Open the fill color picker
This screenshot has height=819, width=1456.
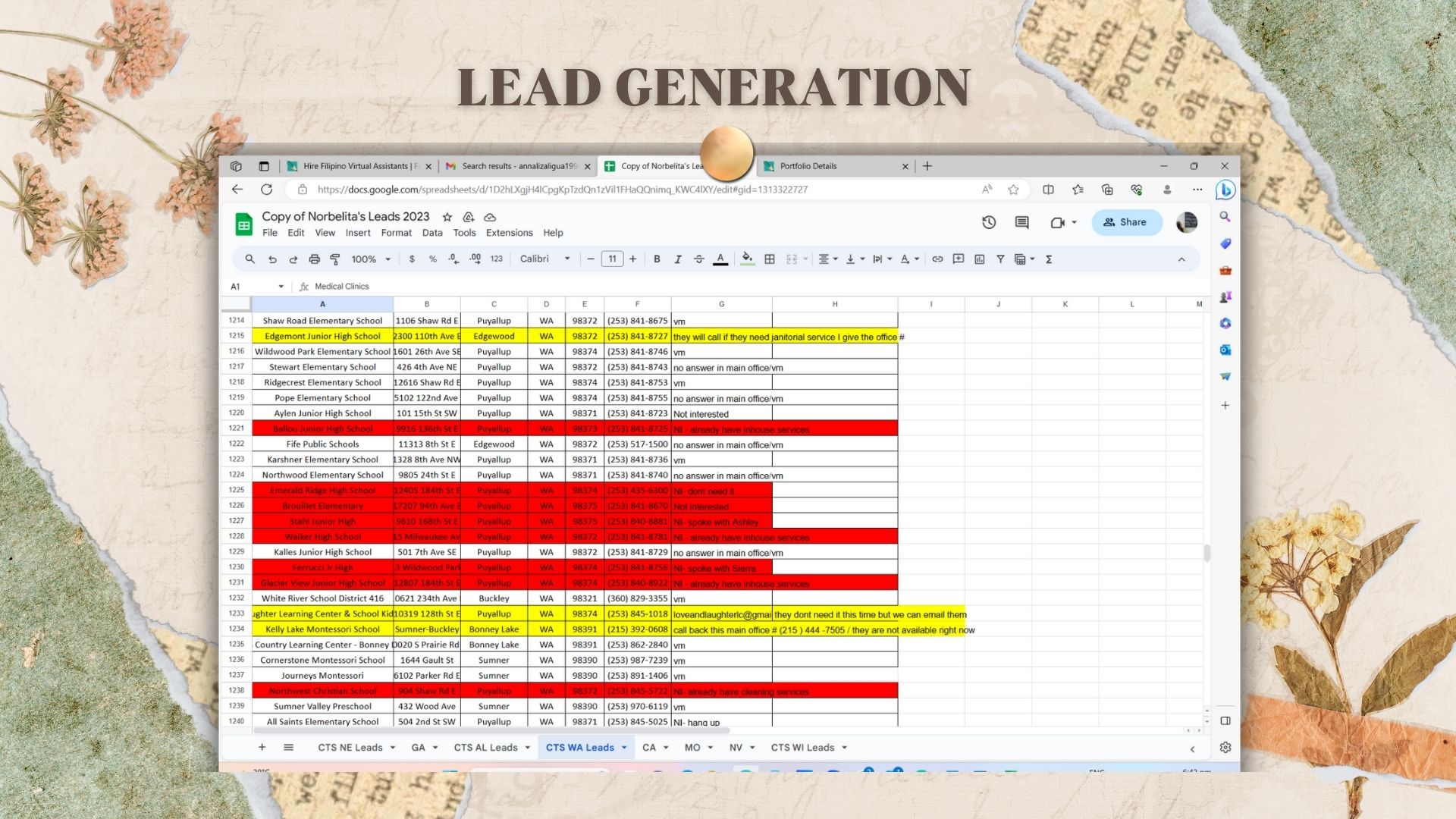click(747, 259)
